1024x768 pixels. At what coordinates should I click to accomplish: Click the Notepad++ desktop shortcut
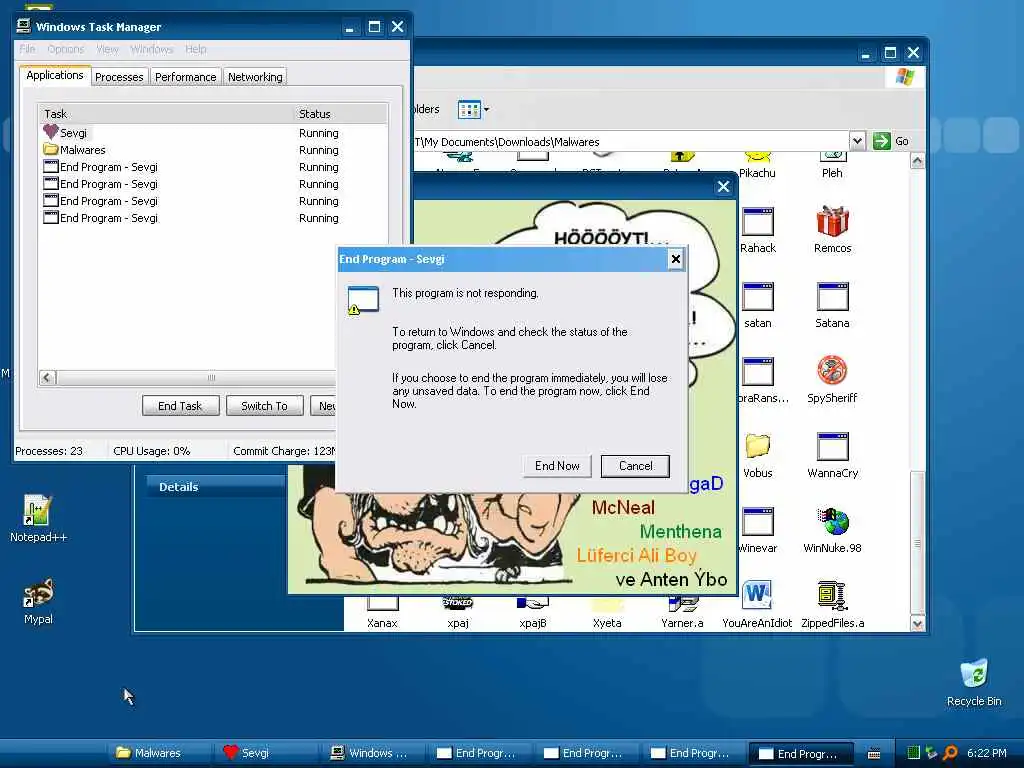(38, 519)
